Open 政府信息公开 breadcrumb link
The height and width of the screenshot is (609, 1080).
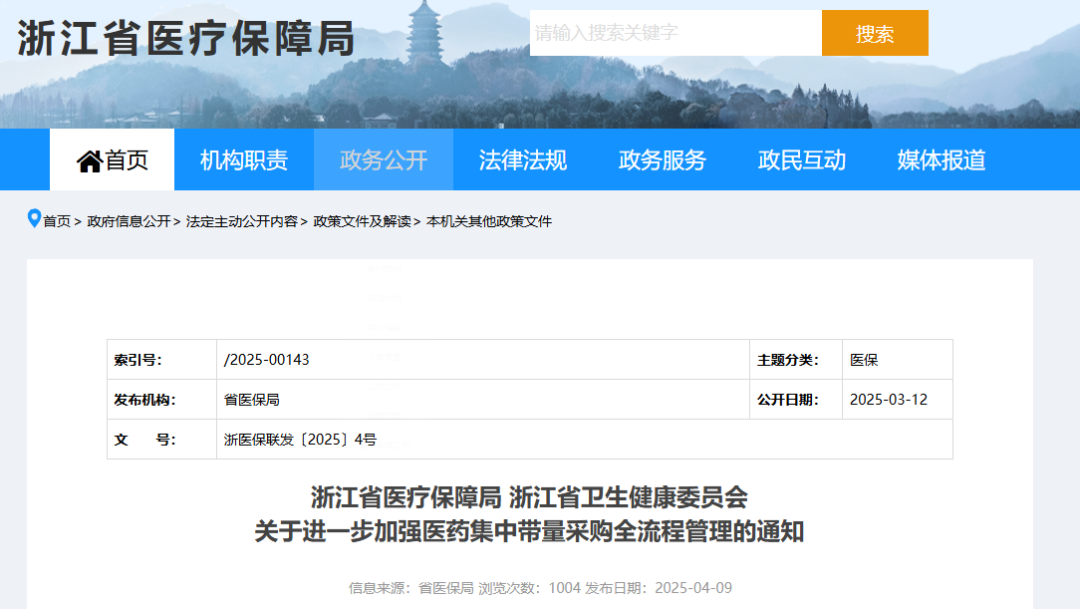pyautogui.click(x=129, y=221)
